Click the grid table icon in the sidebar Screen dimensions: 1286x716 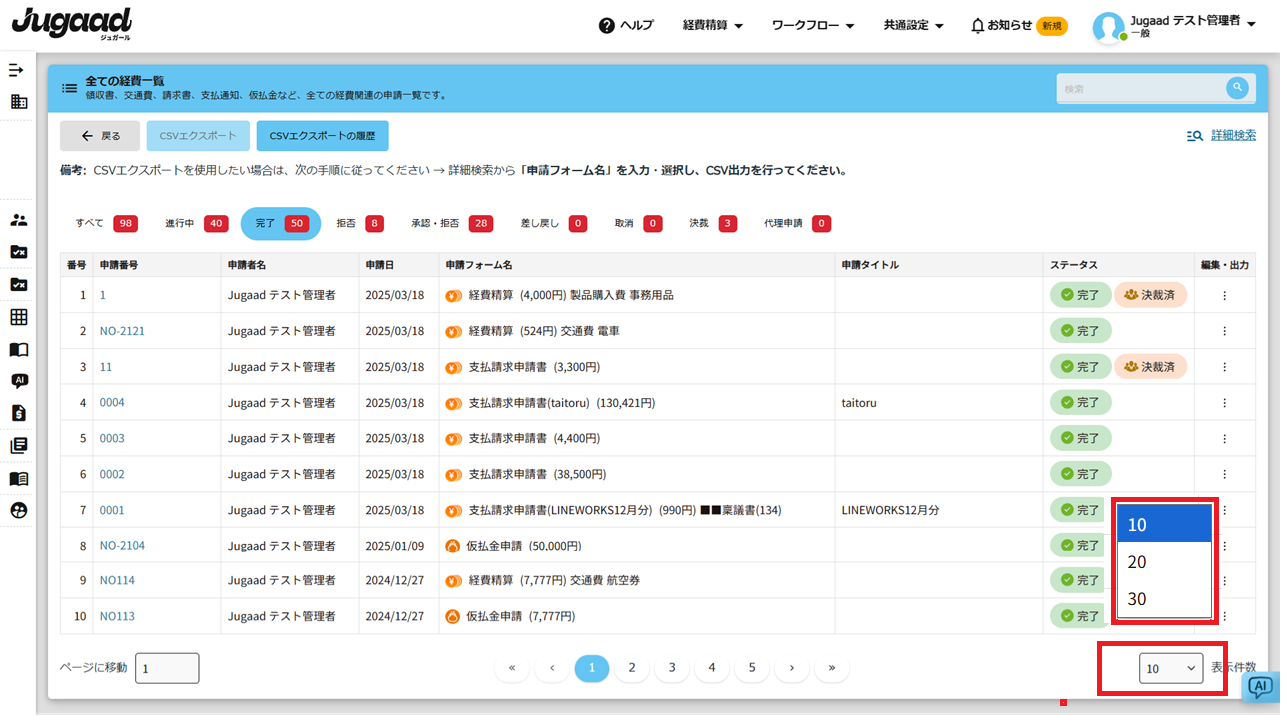[x=18, y=317]
